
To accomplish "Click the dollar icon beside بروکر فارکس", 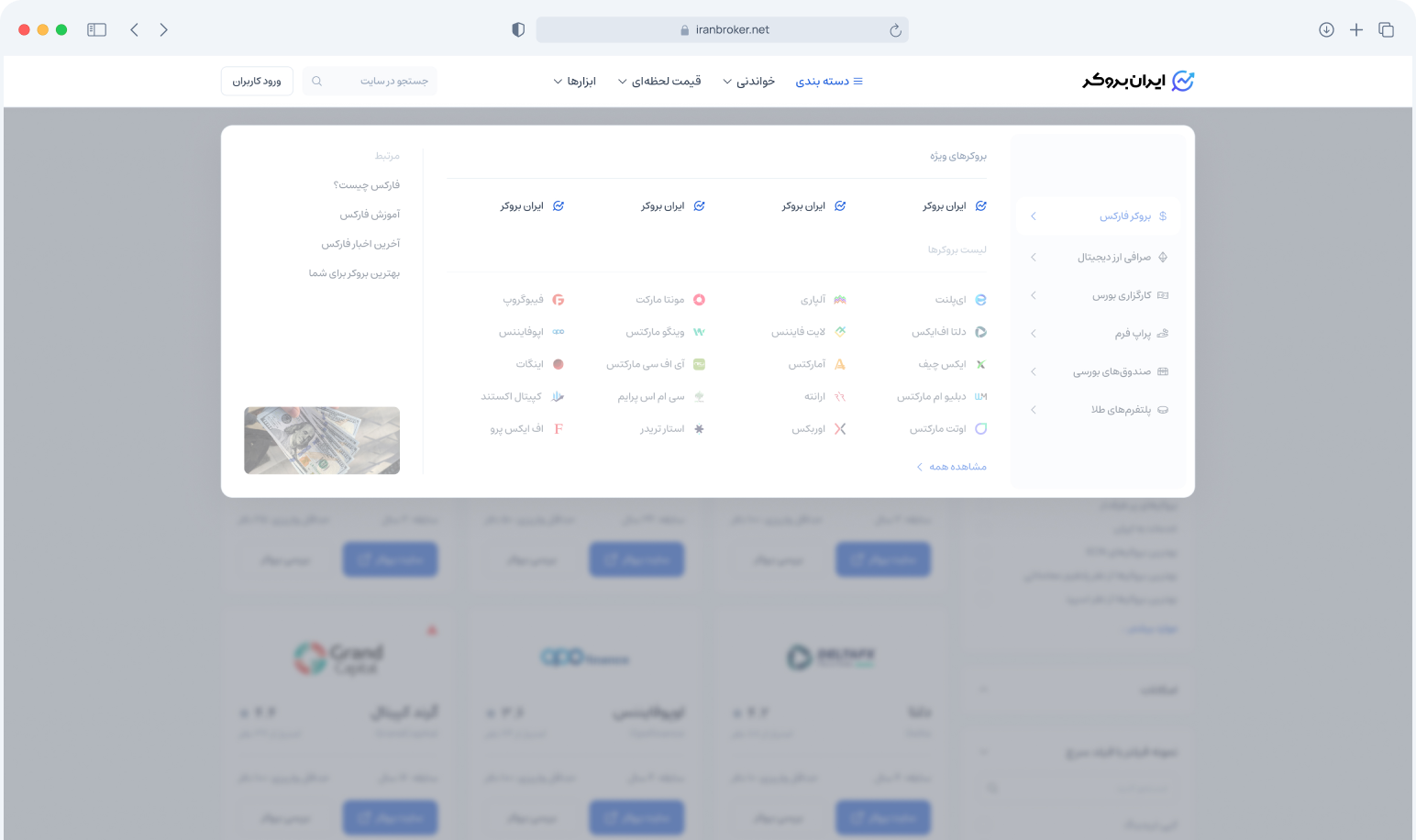I will (1163, 216).
